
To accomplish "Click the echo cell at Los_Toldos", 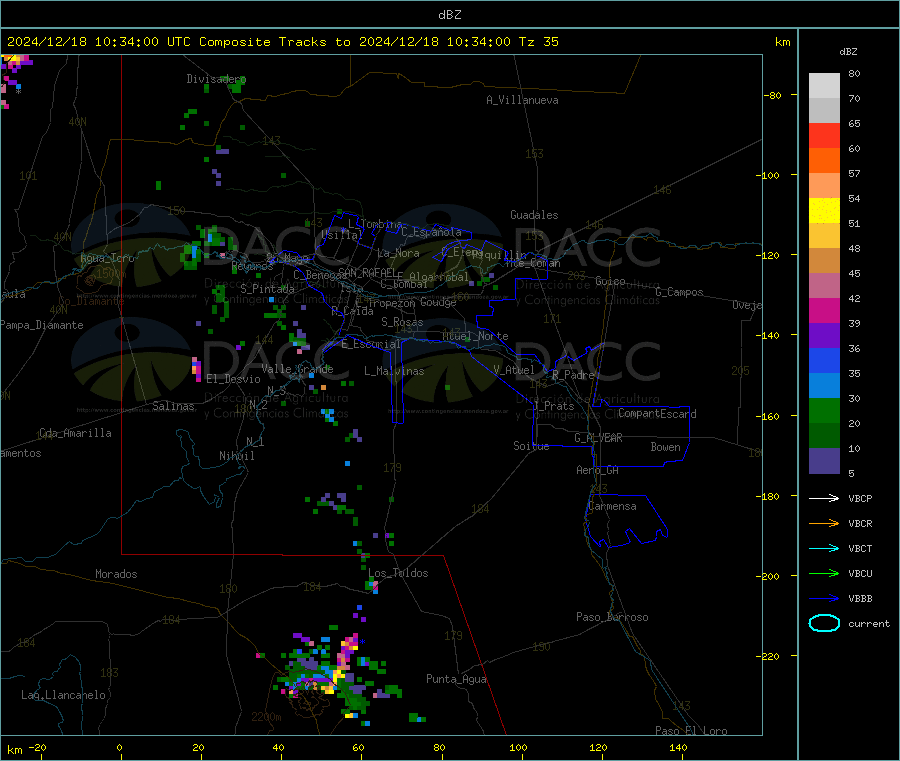I will pyautogui.click(x=372, y=587).
